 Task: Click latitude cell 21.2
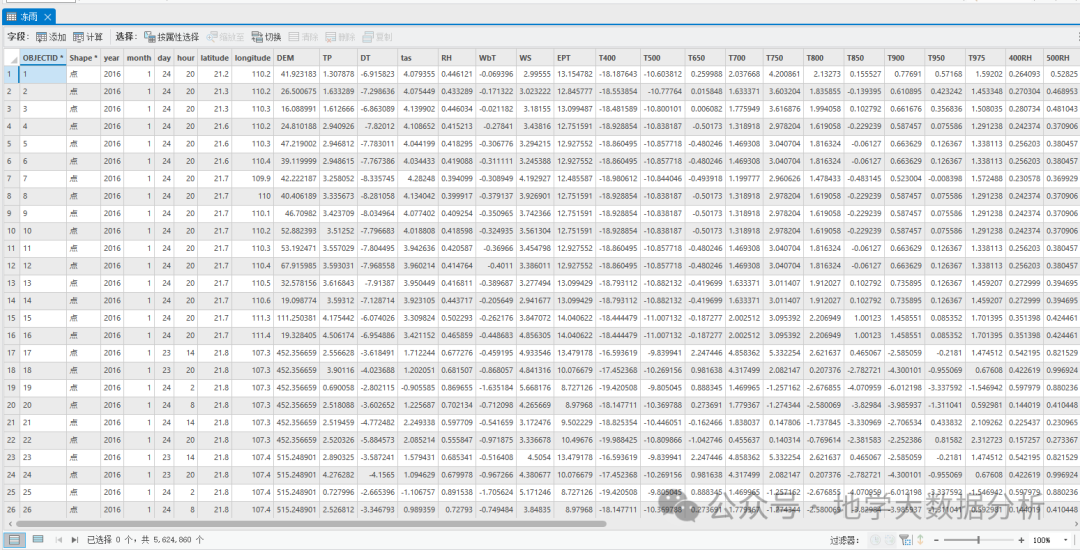(x=214, y=74)
